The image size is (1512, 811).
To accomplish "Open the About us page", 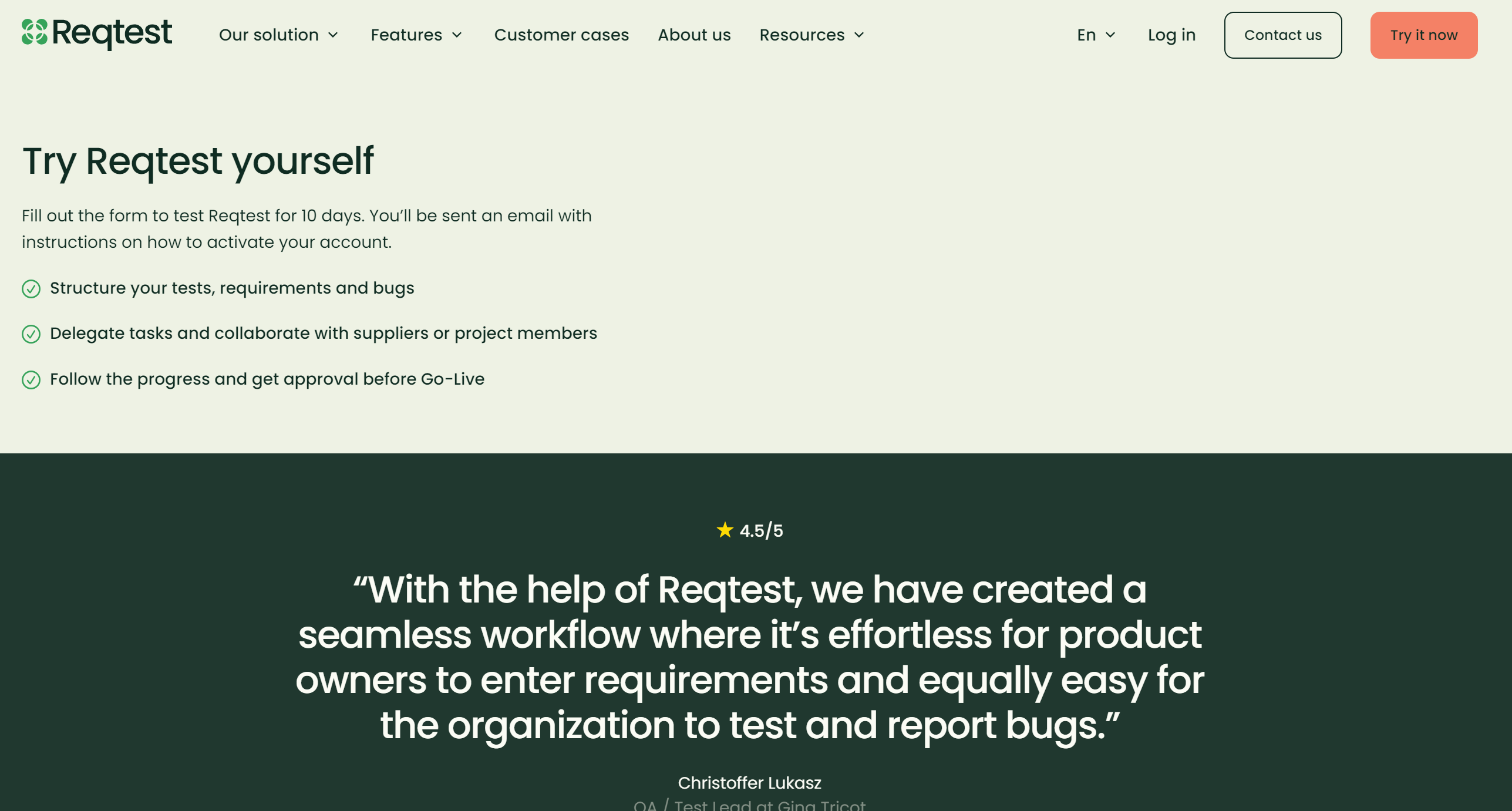I will (694, 35).
